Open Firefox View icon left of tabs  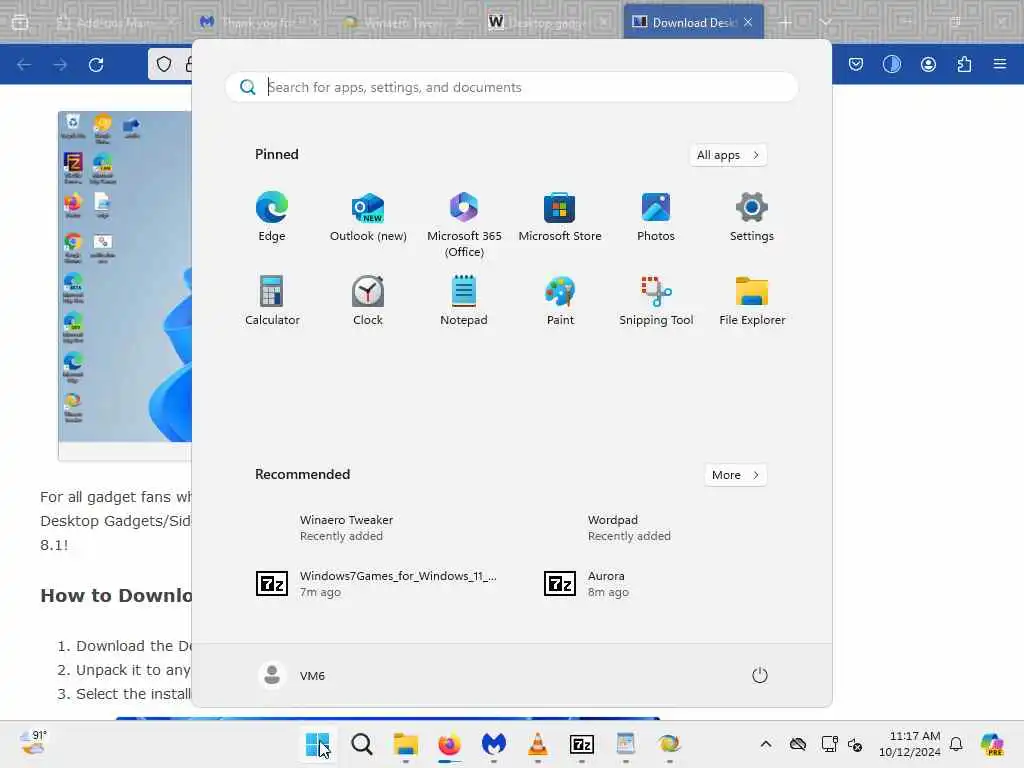[20, 22]
